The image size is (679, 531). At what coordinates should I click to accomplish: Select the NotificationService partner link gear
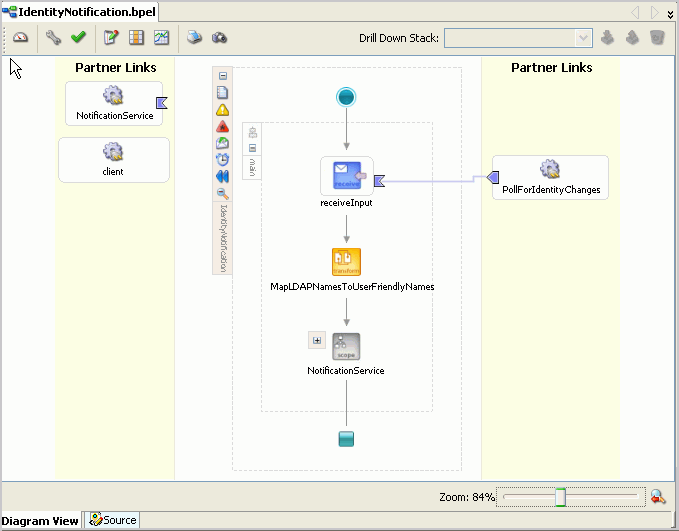pyautogui.click(x=113, y=95)
